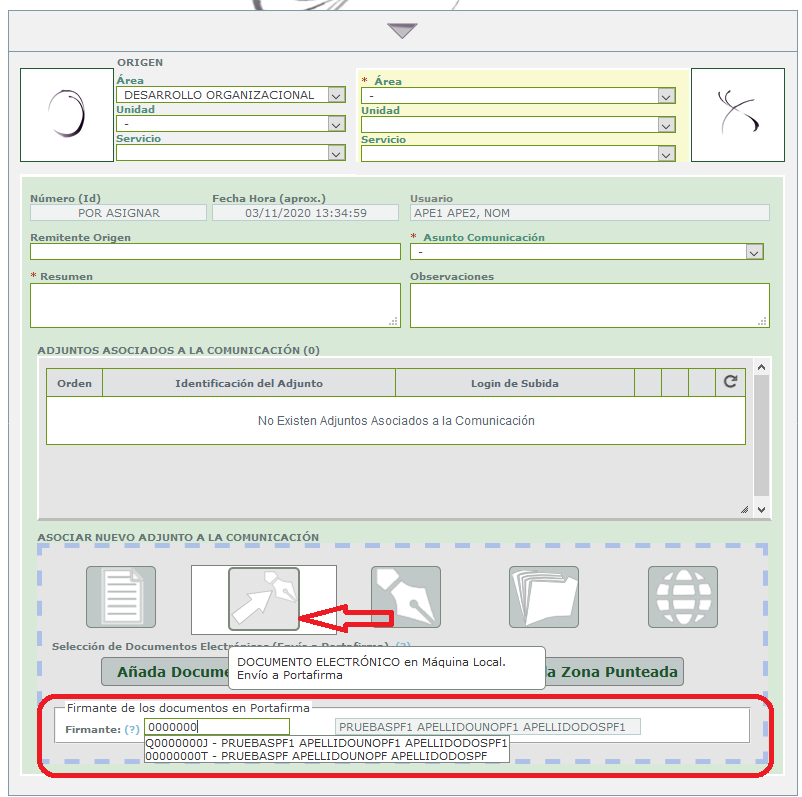Click inside the Observaciones text area
Screen dimensions: 802x797
tap(590, 305)
